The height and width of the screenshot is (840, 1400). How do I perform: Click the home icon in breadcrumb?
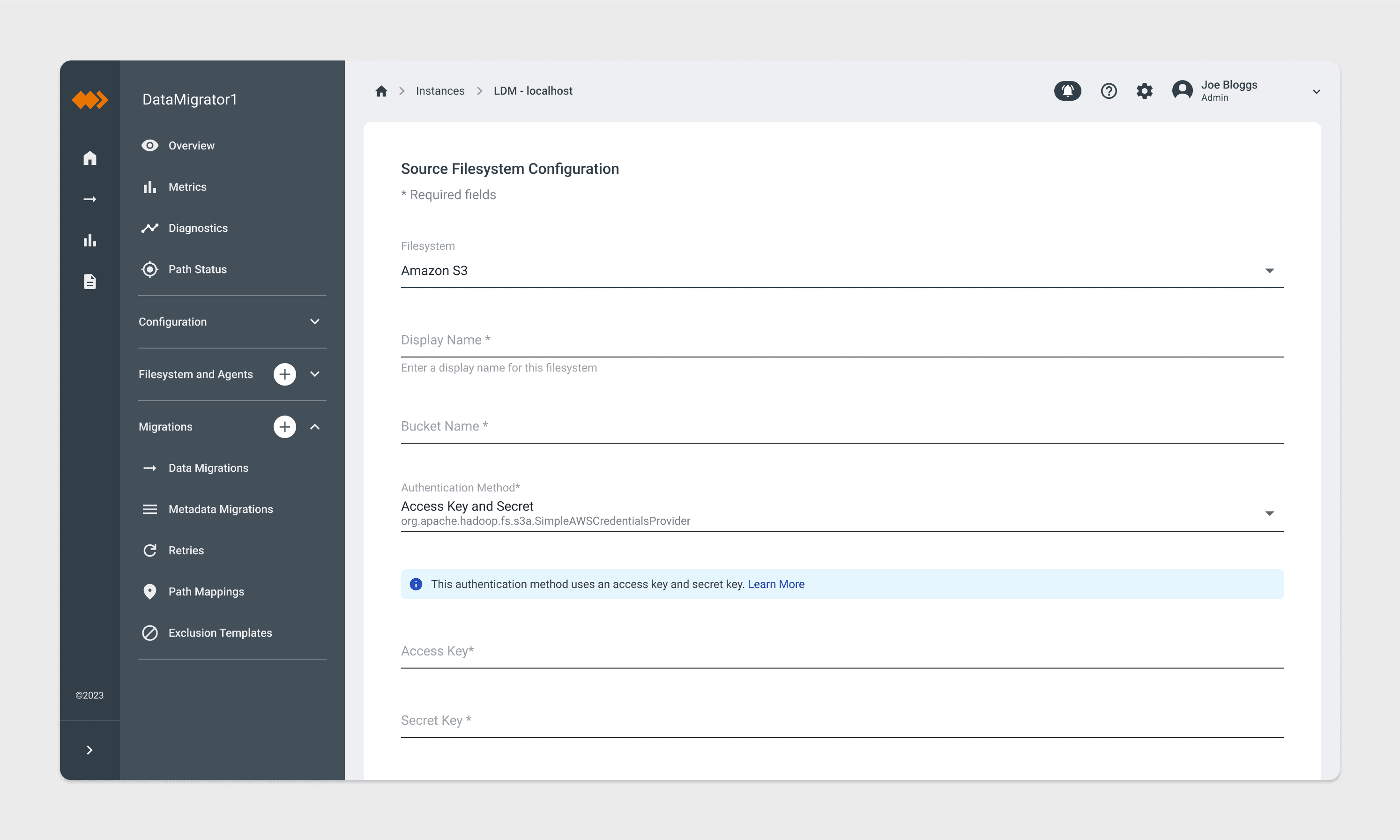[x=381, y=91]
